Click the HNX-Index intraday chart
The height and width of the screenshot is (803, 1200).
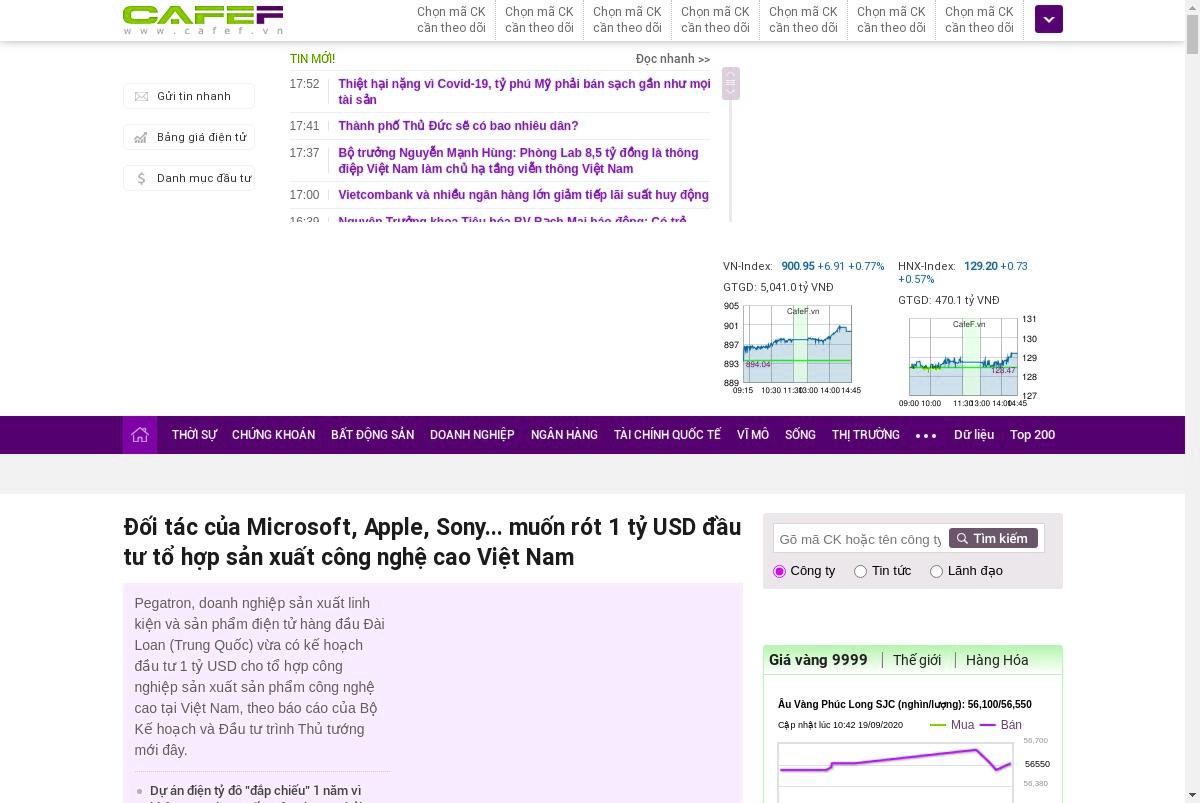pos(963,357)
